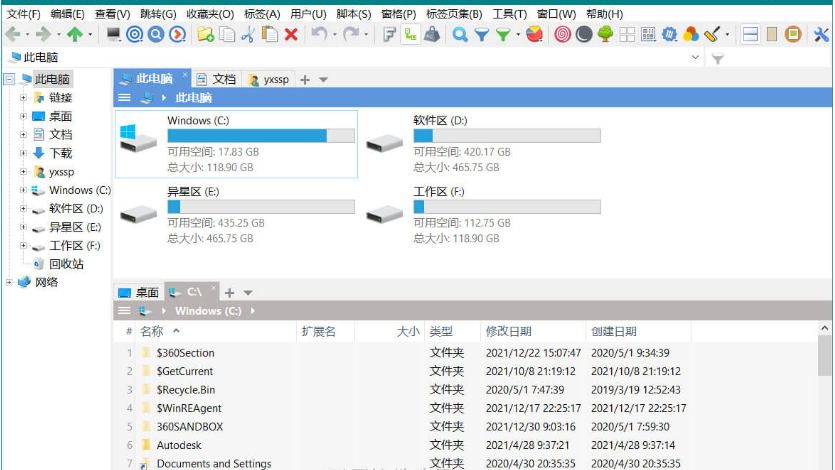Click the 修改日期 column header
Image resolution: width=835 pixels, height=470 pixels.
click(509, 331)
